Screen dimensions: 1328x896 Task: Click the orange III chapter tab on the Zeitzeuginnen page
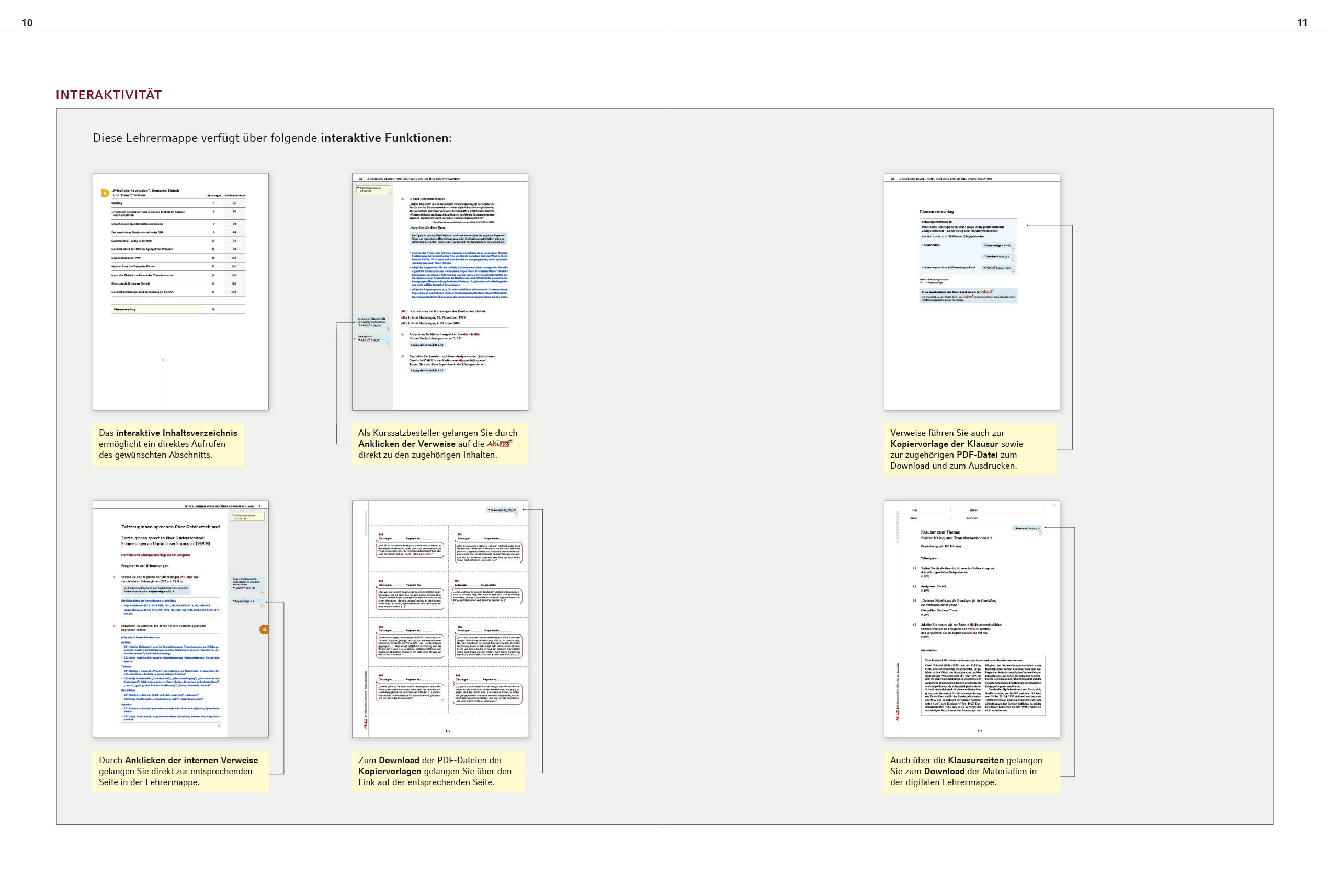tap(264, 629)
